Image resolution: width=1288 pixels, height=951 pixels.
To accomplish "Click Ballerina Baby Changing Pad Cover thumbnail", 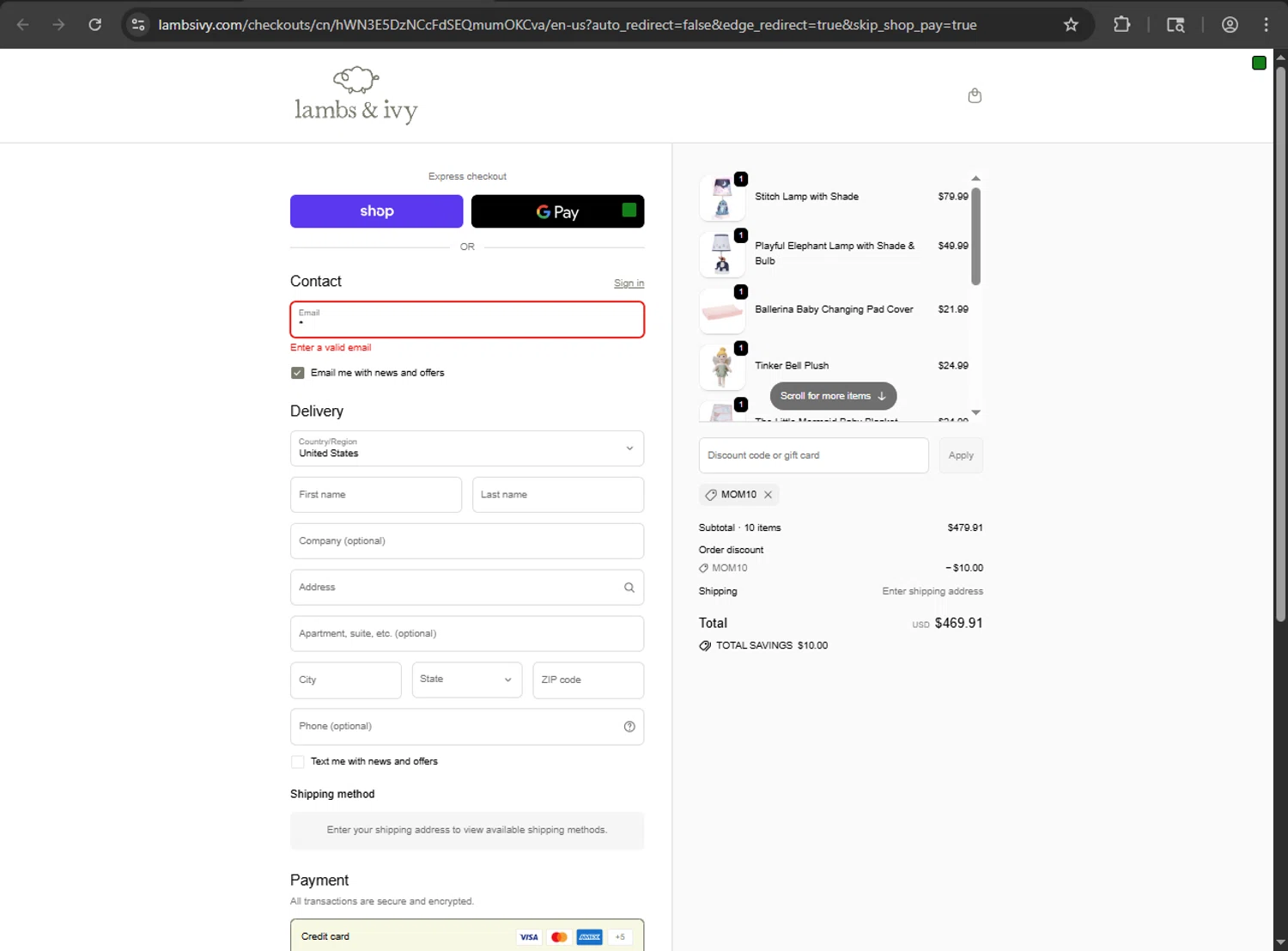I will [x=722, y=310].
